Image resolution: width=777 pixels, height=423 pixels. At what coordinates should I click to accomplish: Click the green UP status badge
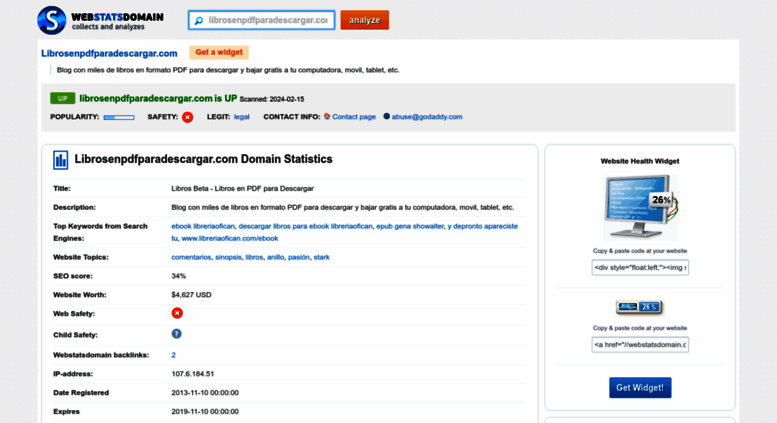tap(62, 99)
